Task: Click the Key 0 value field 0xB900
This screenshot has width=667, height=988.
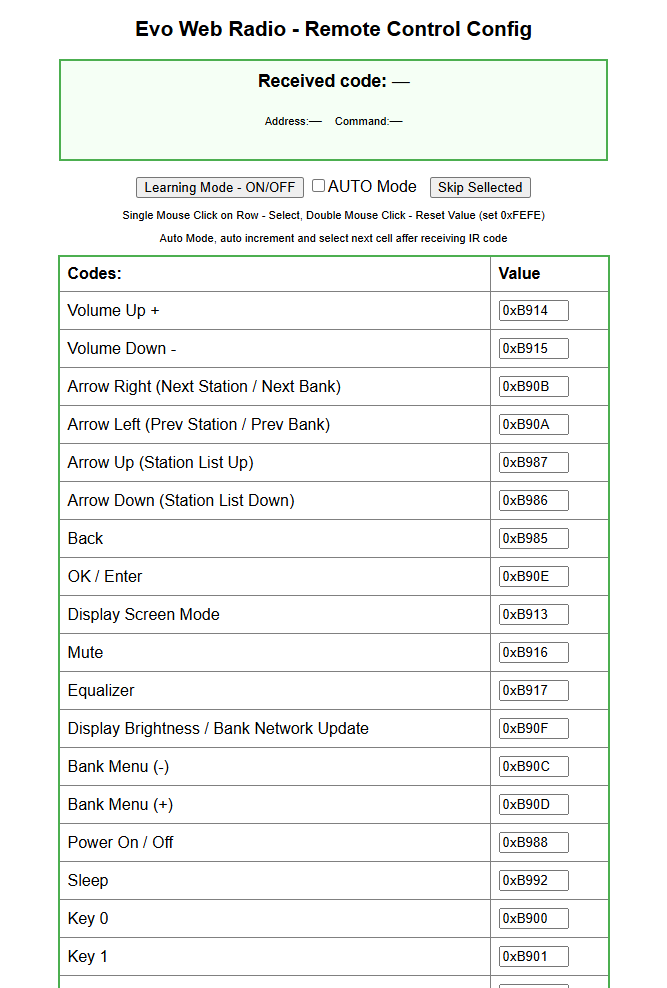Action: pyautogui.click(x=533, y=918)
